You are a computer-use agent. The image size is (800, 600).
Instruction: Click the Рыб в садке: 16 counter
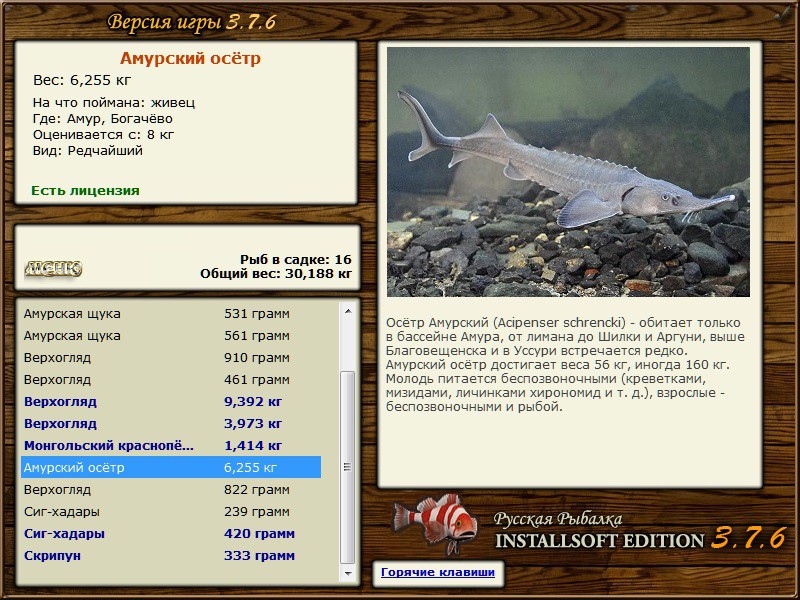point(296,260)
